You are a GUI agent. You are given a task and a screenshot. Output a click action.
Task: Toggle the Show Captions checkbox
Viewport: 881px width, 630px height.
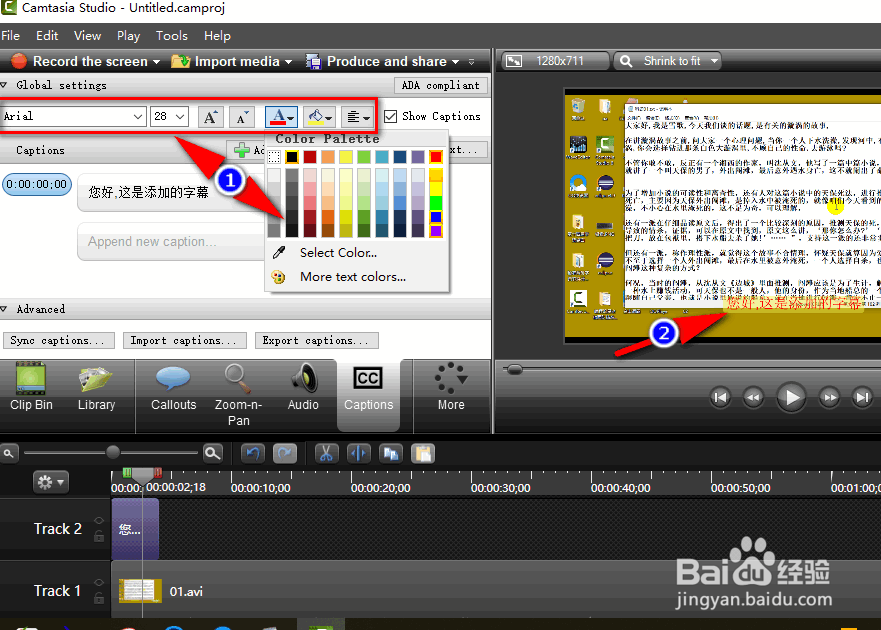pos(390,116)
